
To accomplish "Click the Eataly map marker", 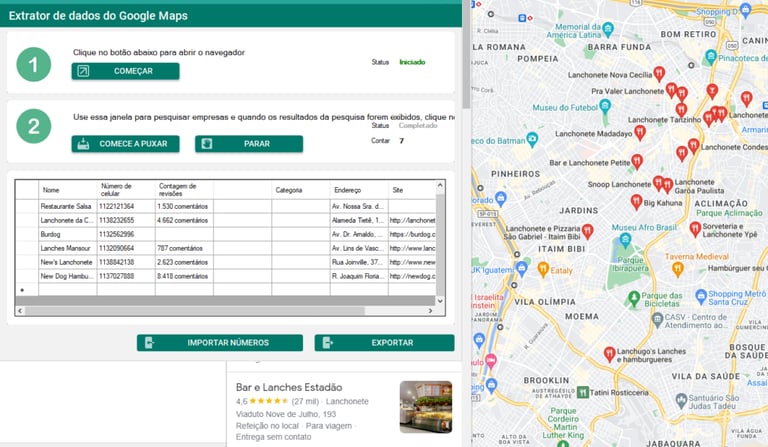I will coord(543,269).
